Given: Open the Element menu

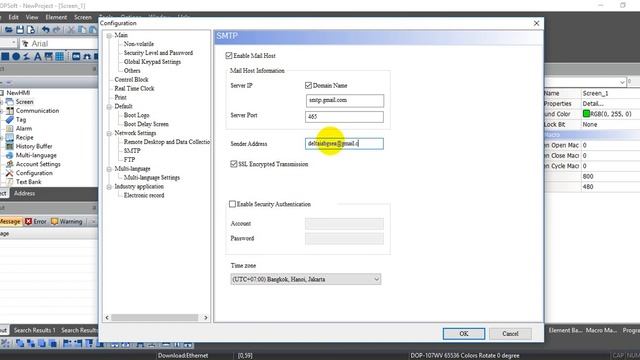Looking at the screenshot, I should [56, 17].
